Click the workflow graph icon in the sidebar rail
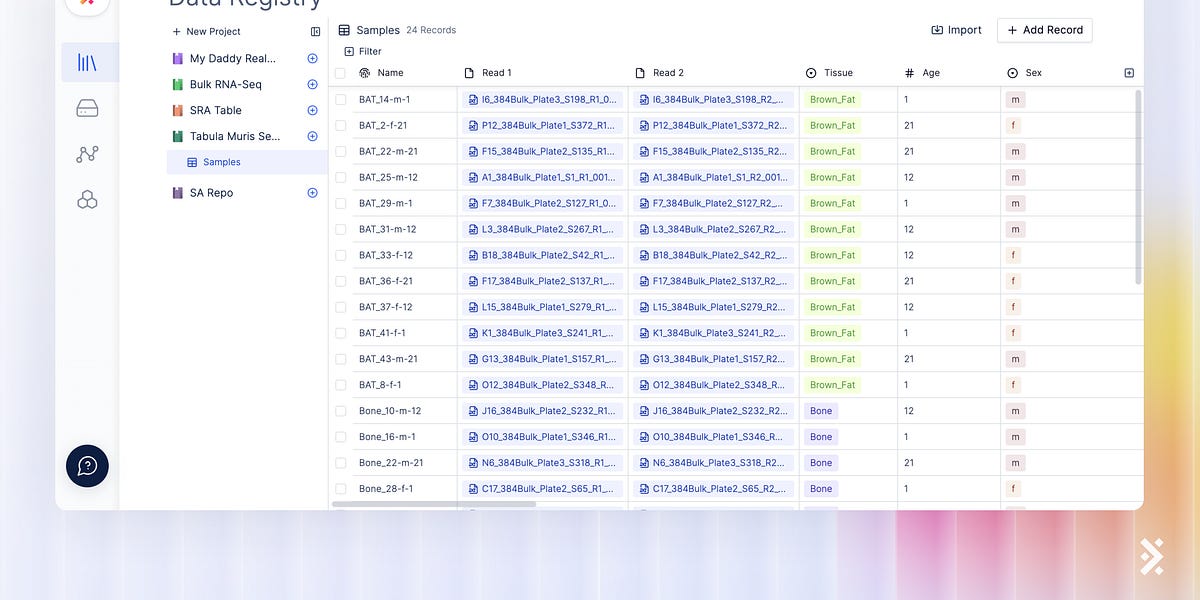 [87, 154]
